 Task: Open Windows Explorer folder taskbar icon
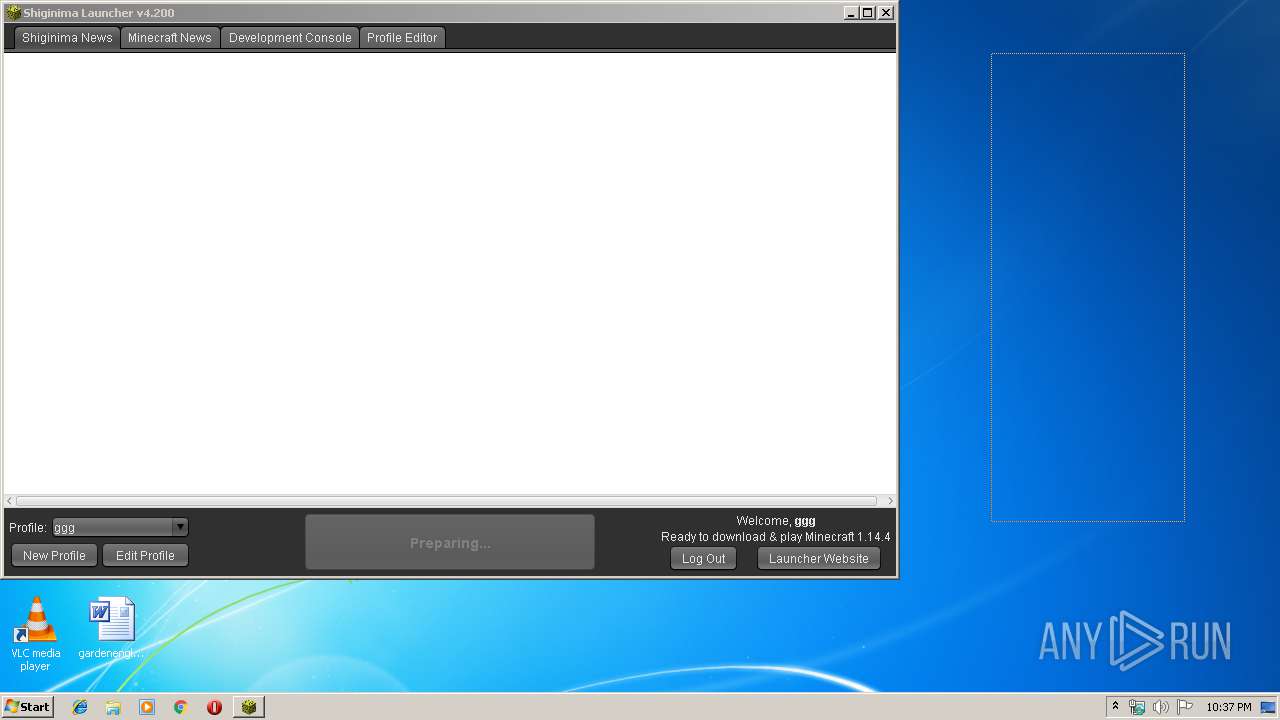click(x=113, y=707)
